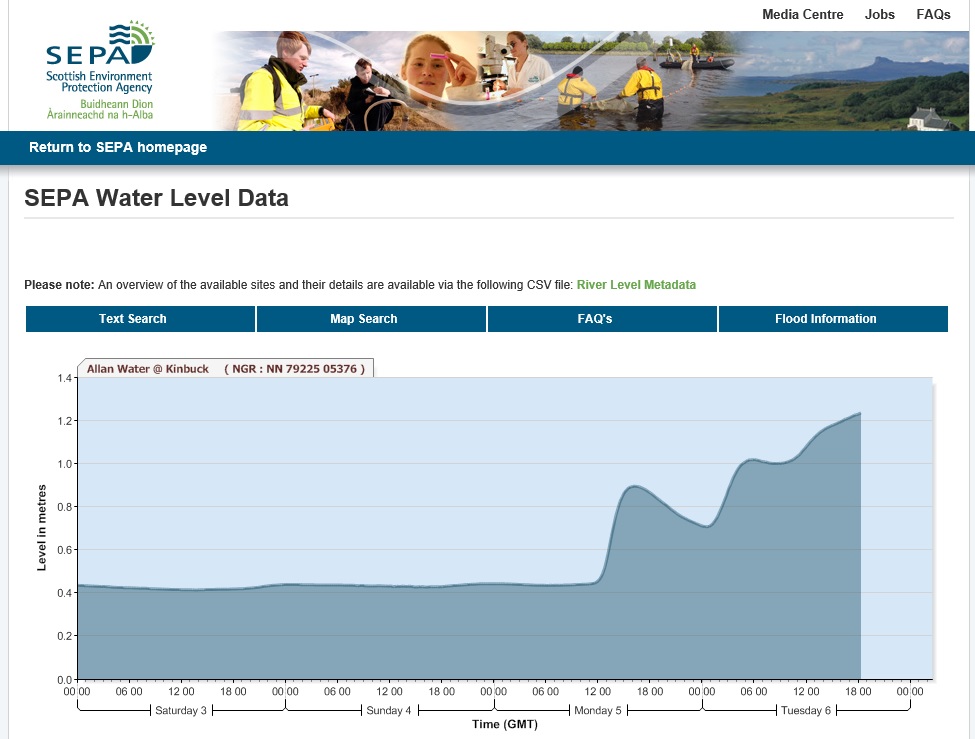Go to the Jobs page
This screenshot has width=975, height=739.
(x=879, y=15)
